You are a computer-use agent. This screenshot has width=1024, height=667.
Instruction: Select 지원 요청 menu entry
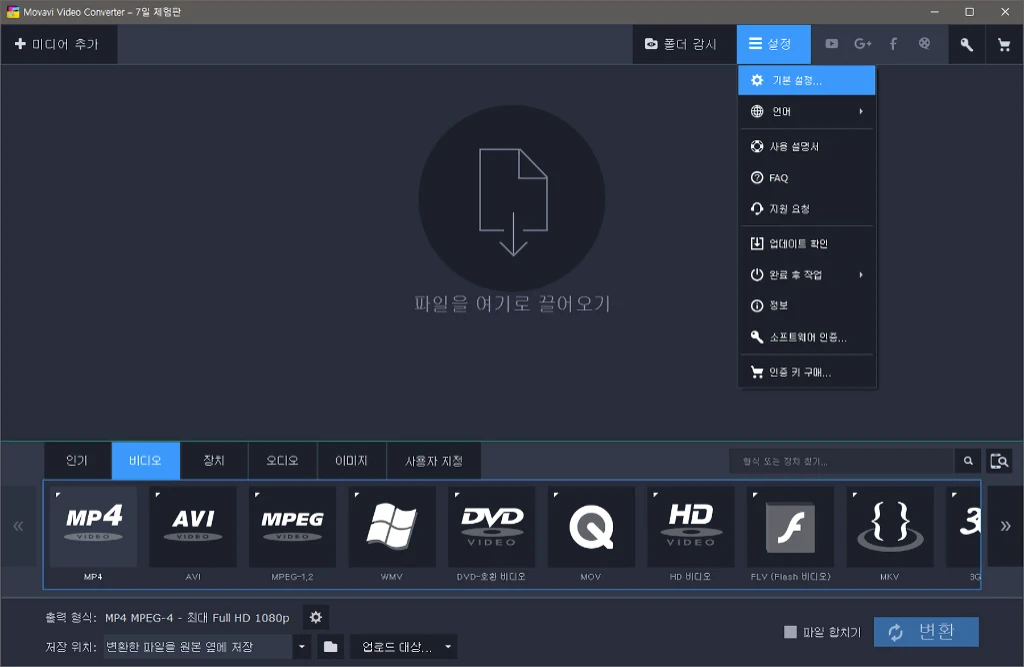click(x=807, y=209)
